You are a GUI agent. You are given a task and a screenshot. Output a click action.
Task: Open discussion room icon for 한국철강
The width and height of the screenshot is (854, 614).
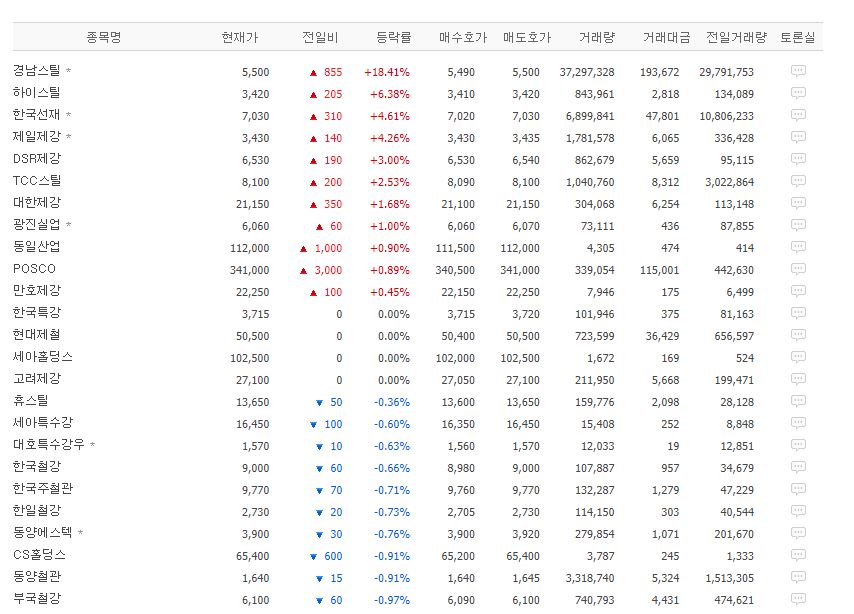pos(798,467)
